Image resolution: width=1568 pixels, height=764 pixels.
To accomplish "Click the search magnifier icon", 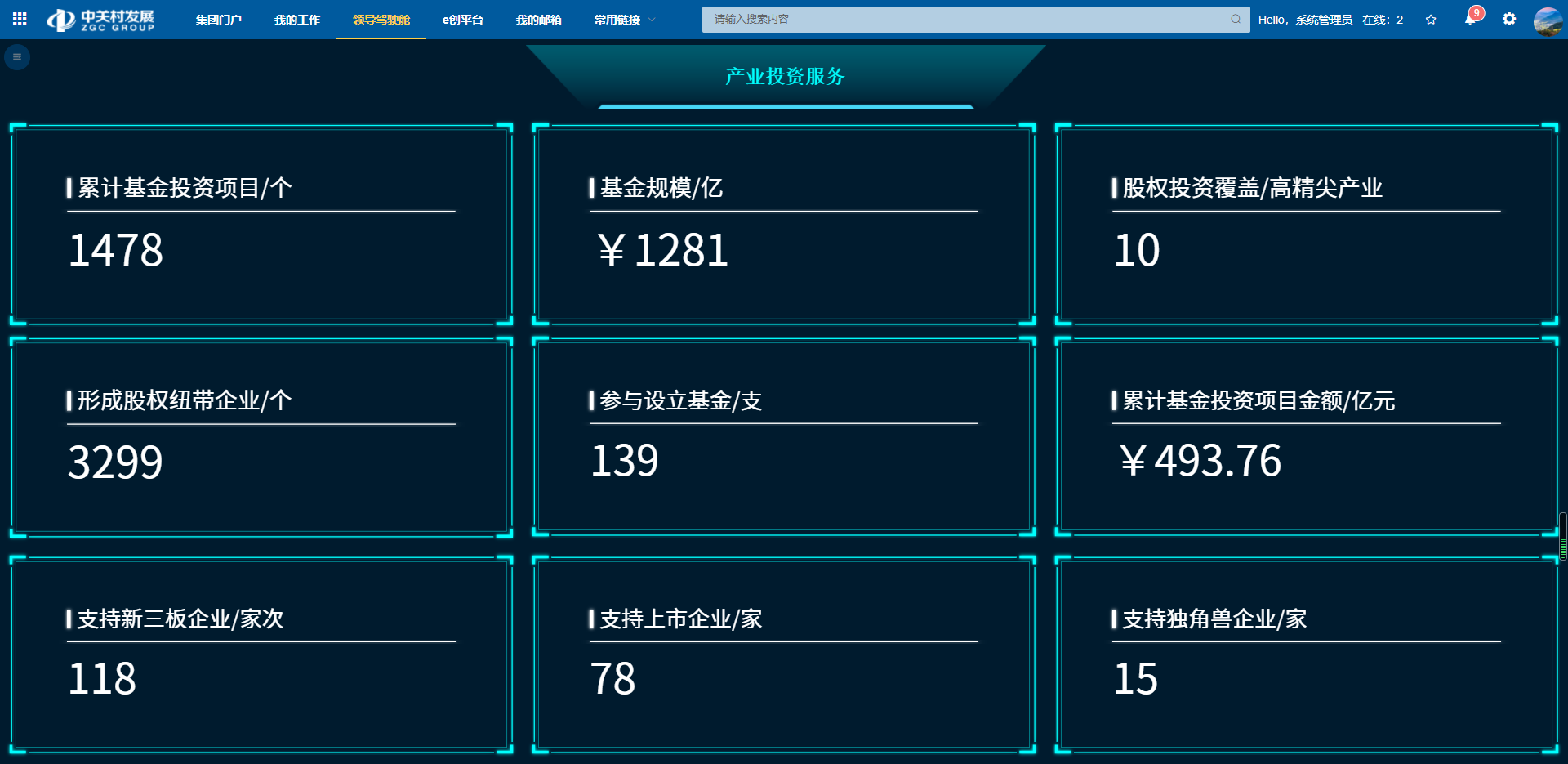I will (1236, 20).
